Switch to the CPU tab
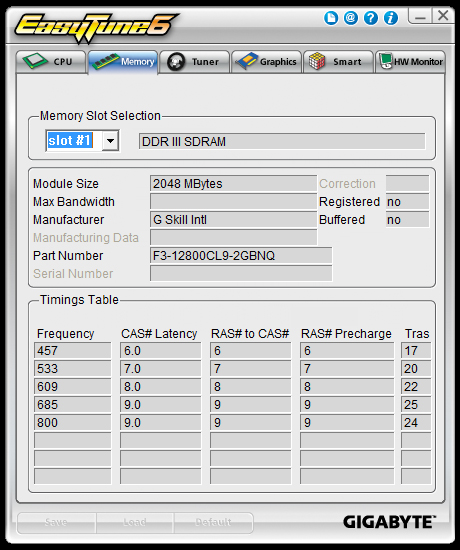Viewport: 460px width, 550px height. coord(51,62)
